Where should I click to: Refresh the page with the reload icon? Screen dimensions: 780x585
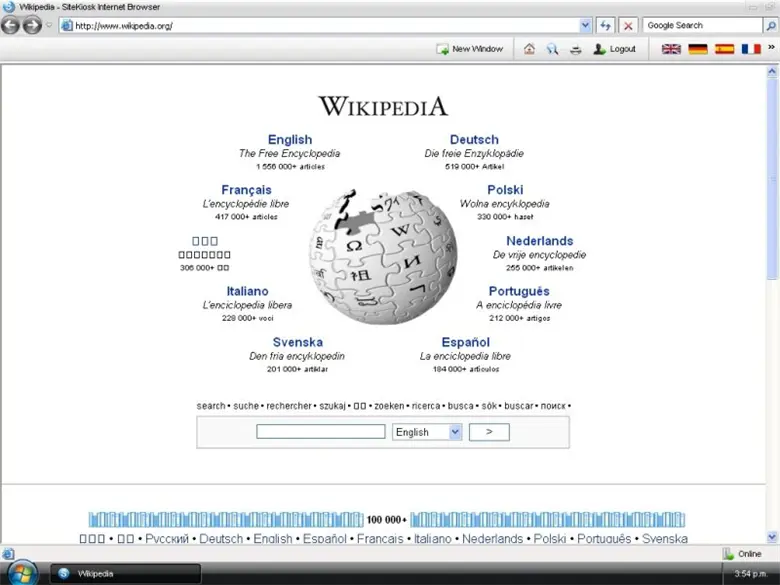pos(605,25)
